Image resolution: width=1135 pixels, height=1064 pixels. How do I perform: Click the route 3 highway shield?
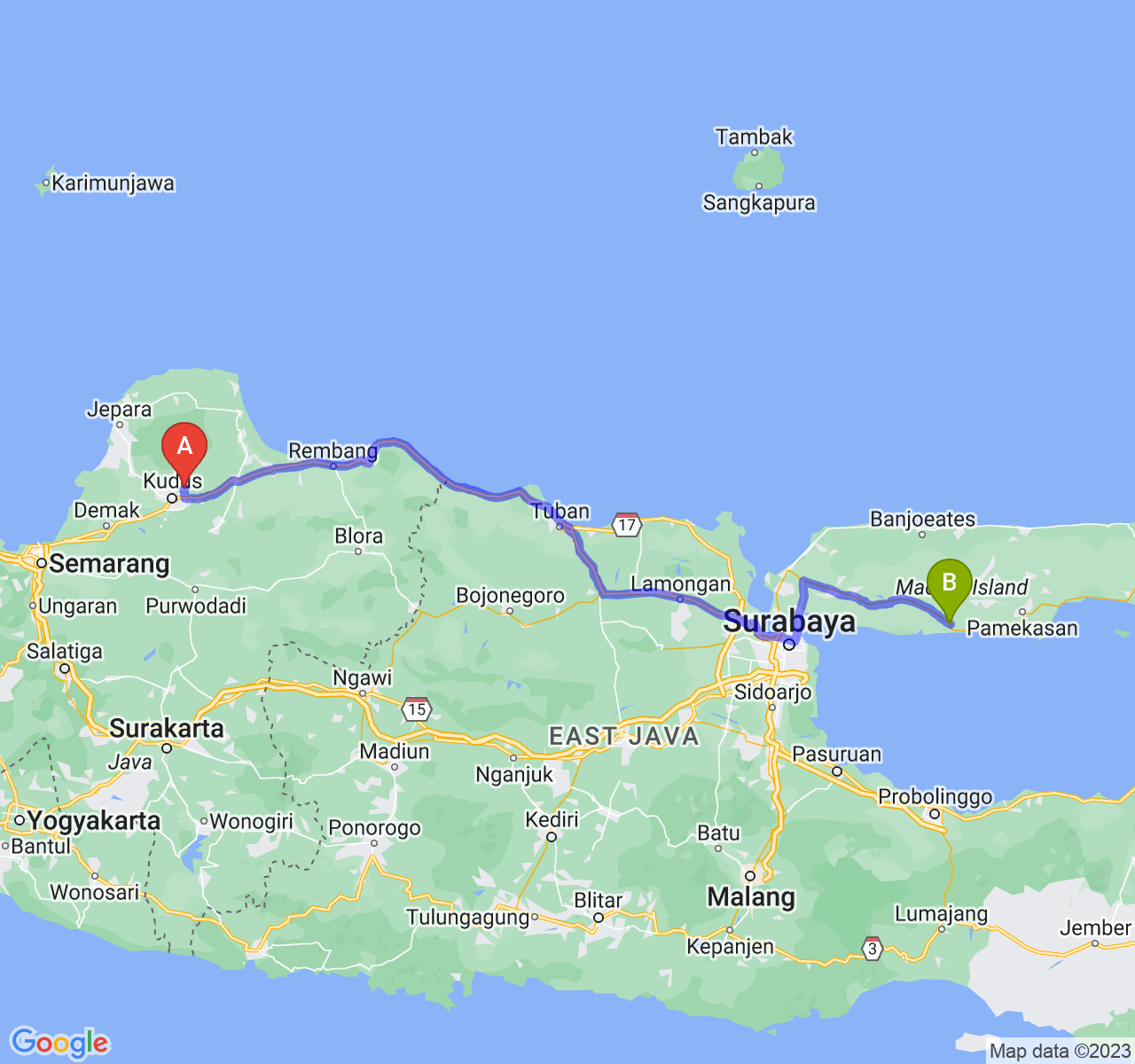[873, 948]
